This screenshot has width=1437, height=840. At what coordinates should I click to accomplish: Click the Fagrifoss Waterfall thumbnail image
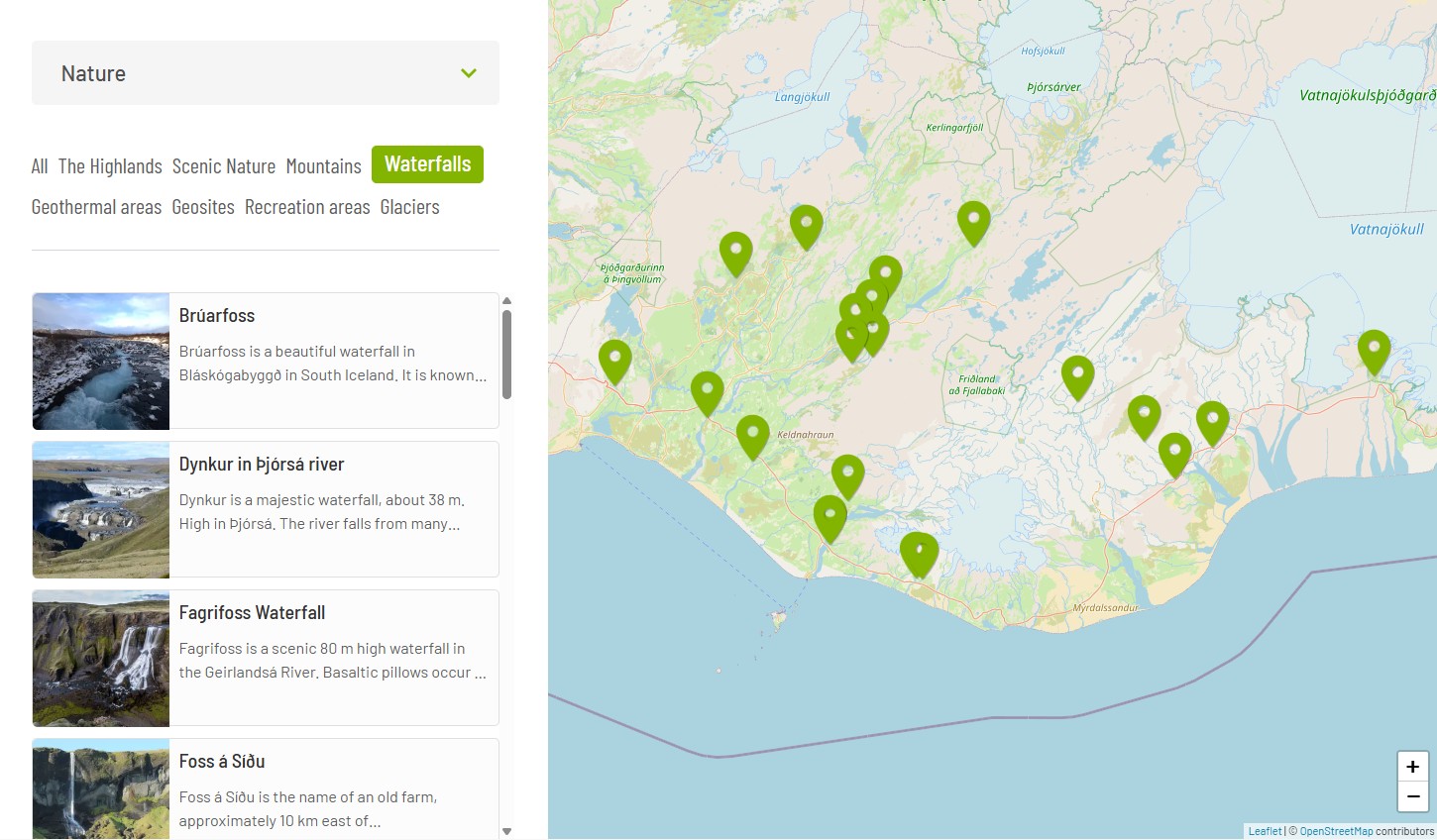tap(101, 659)
